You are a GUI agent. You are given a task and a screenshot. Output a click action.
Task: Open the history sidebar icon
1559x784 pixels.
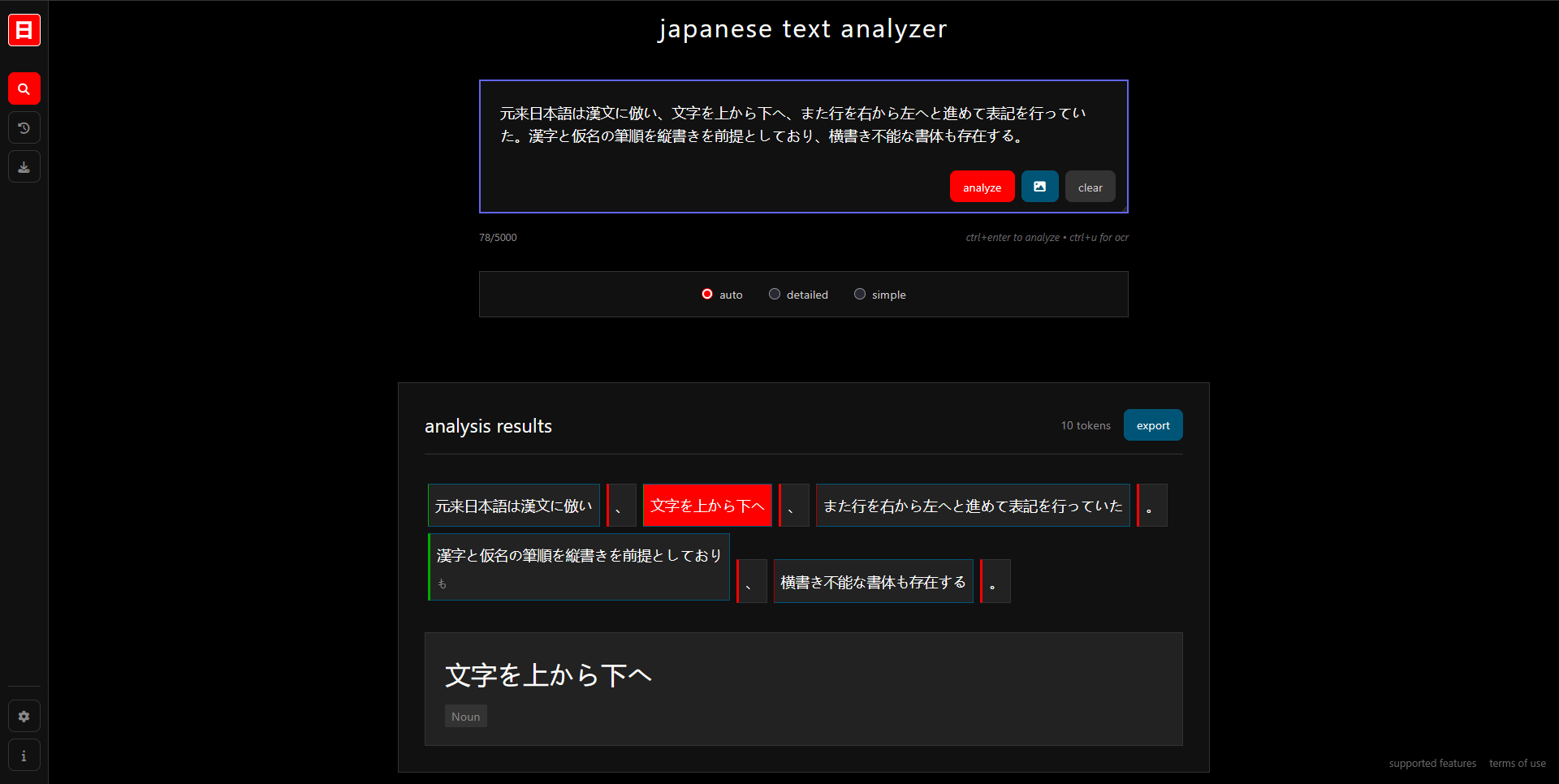tap(24, 127)
